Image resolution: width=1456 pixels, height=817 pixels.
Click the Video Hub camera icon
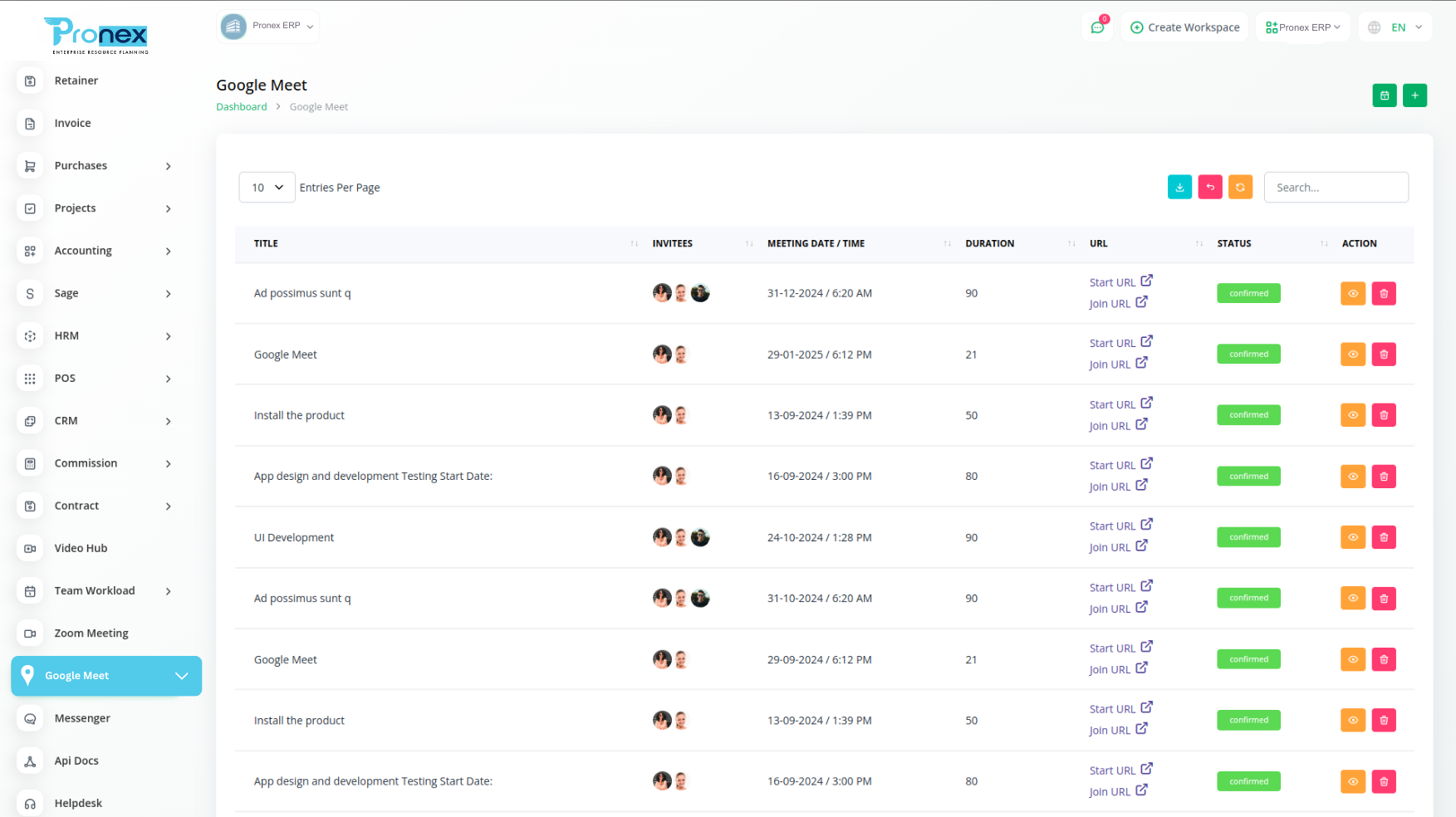(30, 548)
